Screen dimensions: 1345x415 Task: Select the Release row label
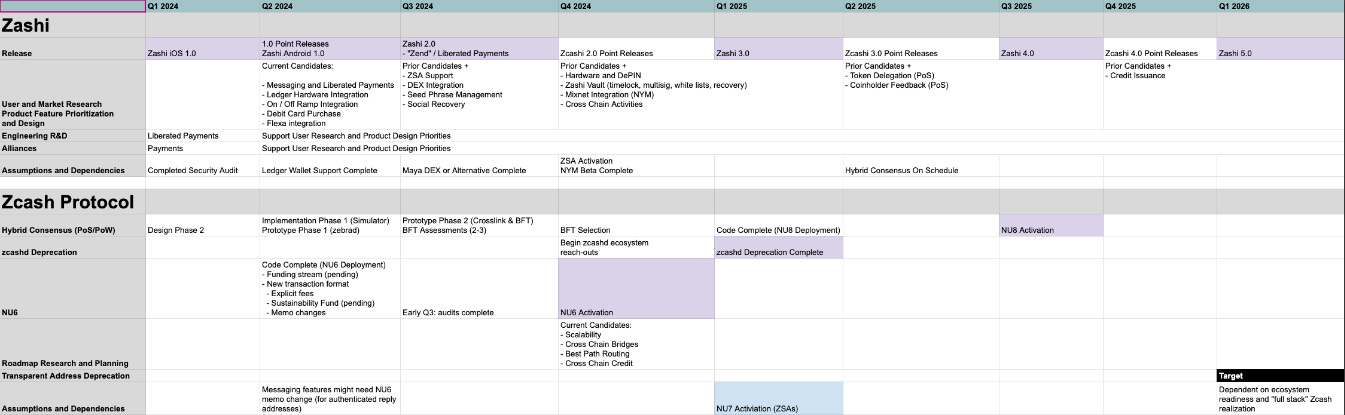click(x=73, y=48)
